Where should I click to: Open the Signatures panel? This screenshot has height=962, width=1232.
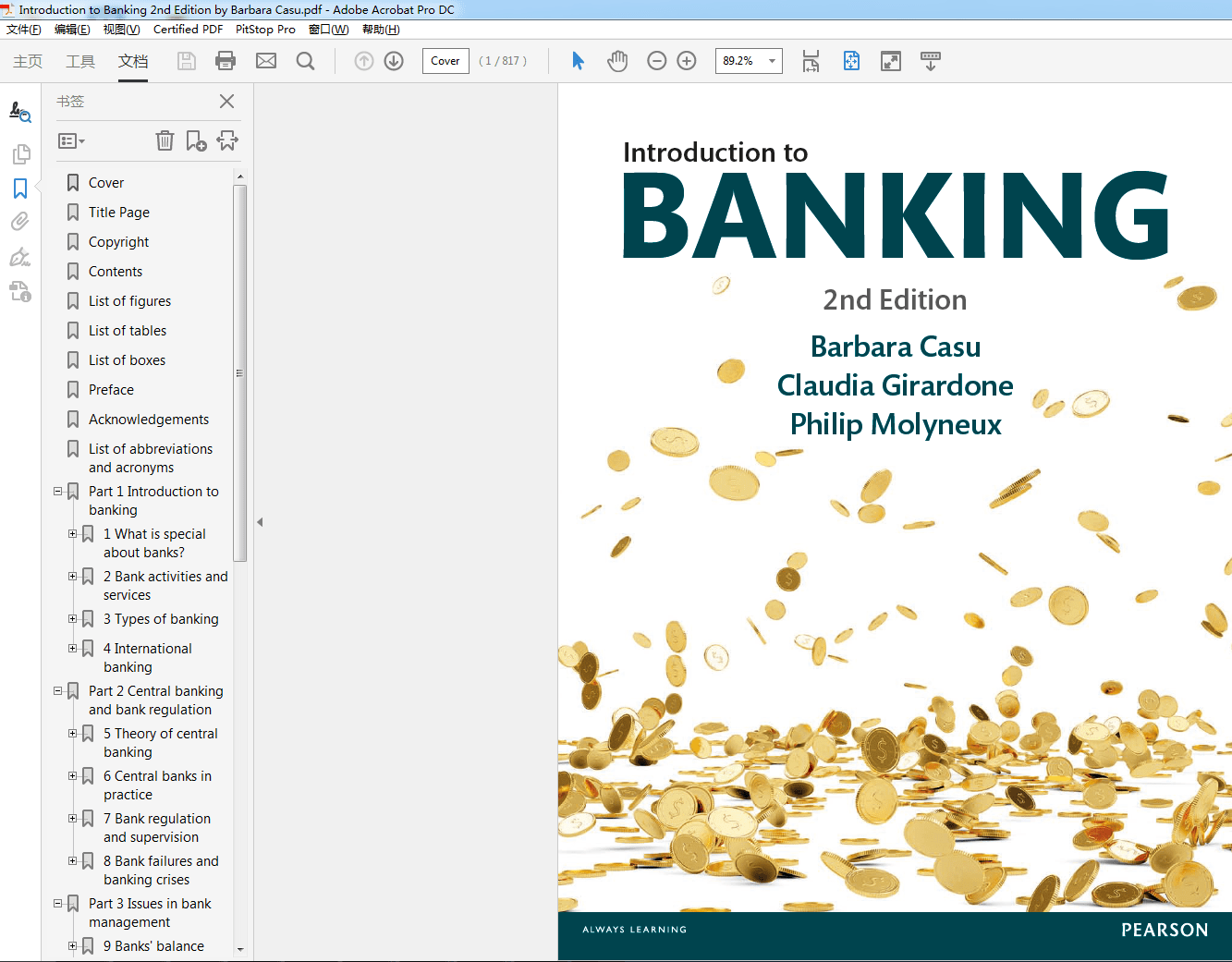pyautogui.click(x=20, y=257)
